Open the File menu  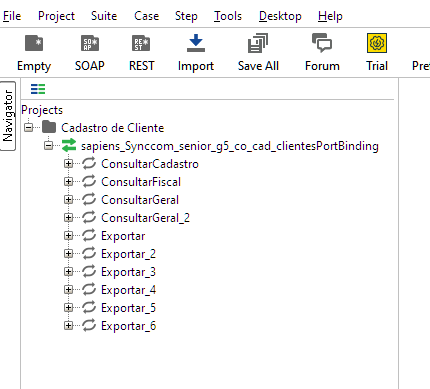pyautogui.click(x=12, y=16)
